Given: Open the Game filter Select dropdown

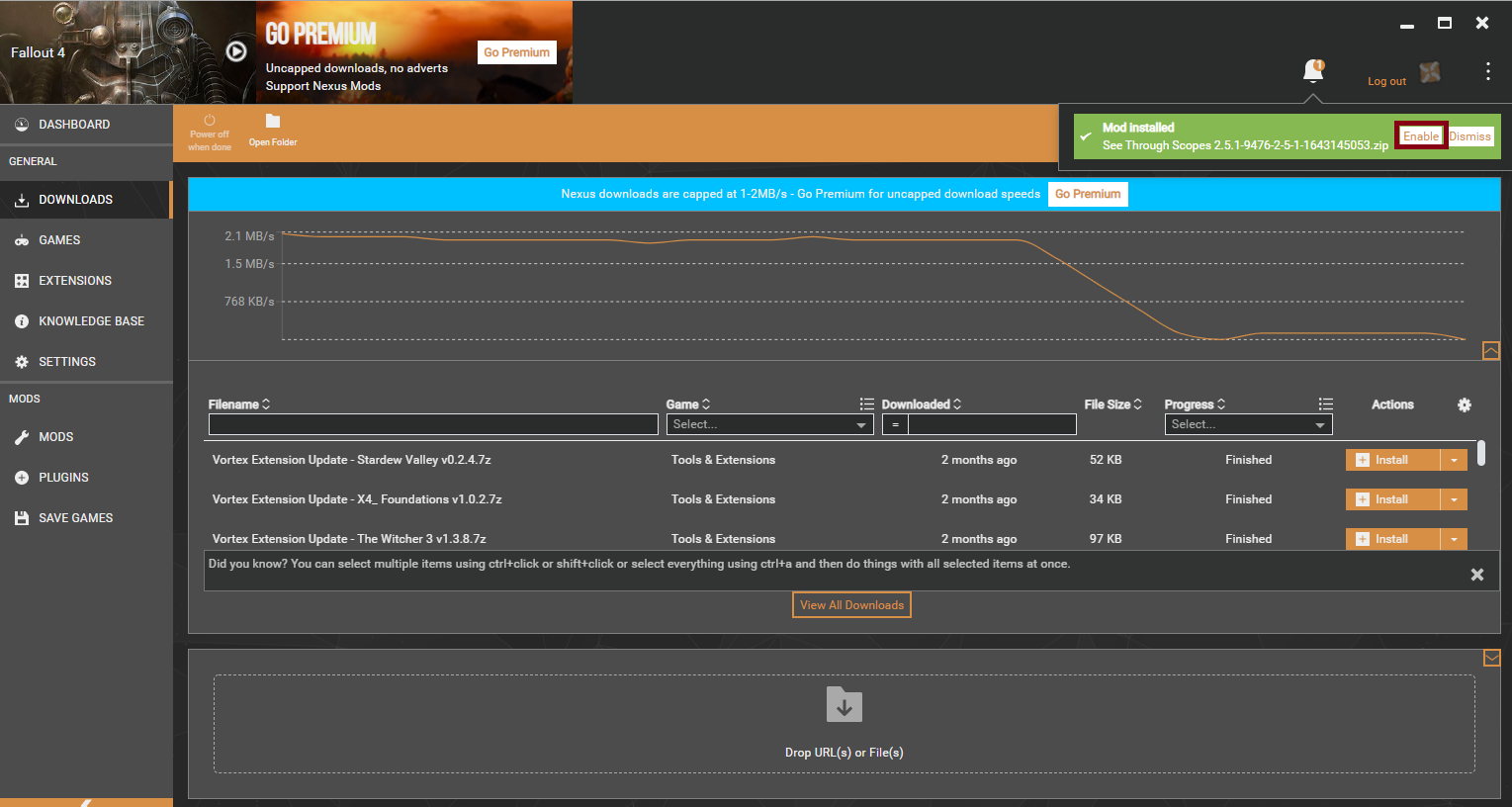Looking at the screenshot, I should coord(769,424).
